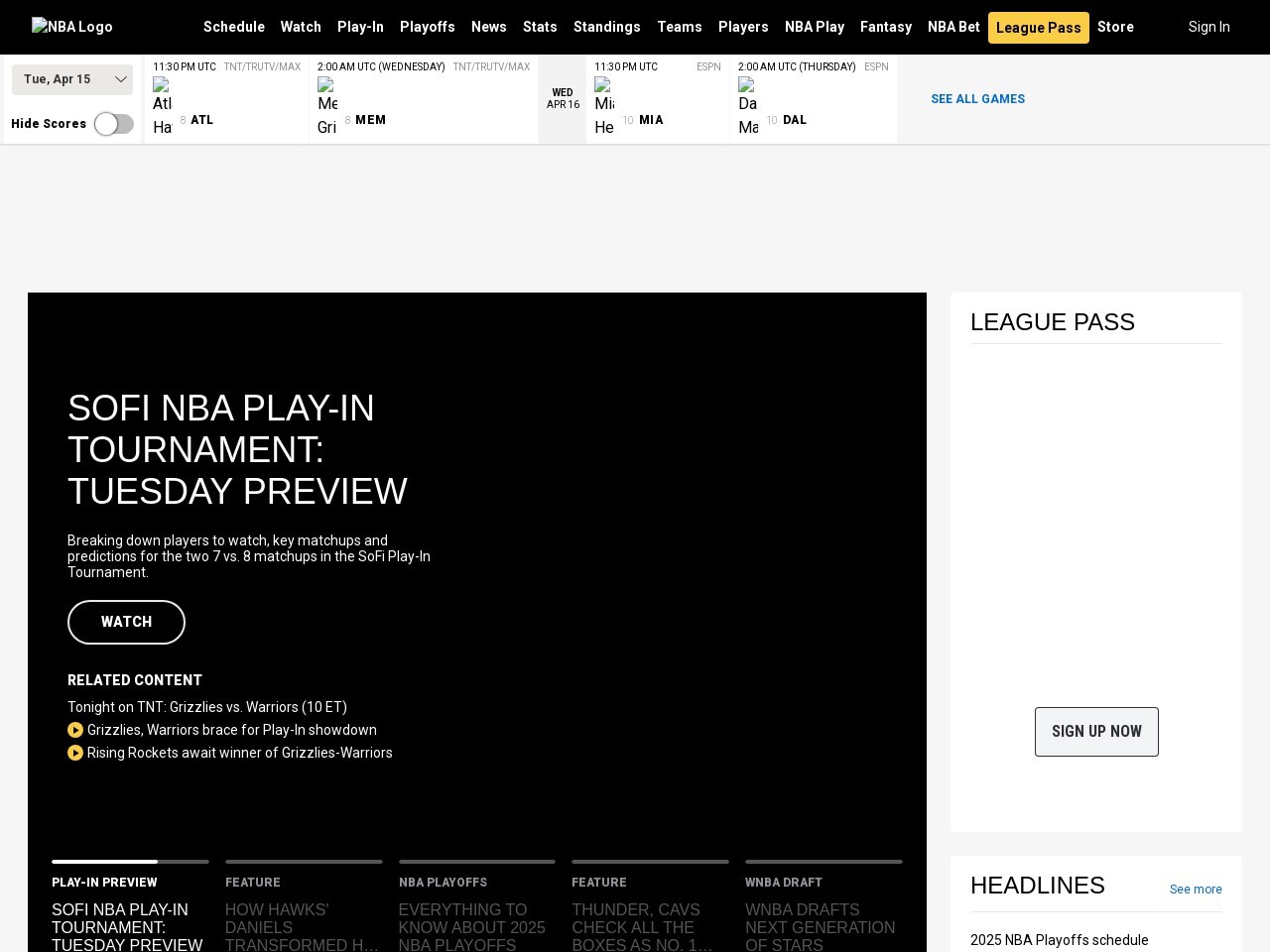Image resolution: width=1270 pixels, height=952 pixels.
Task: Open NBA Bet nav item
Action: click(953, 27)
